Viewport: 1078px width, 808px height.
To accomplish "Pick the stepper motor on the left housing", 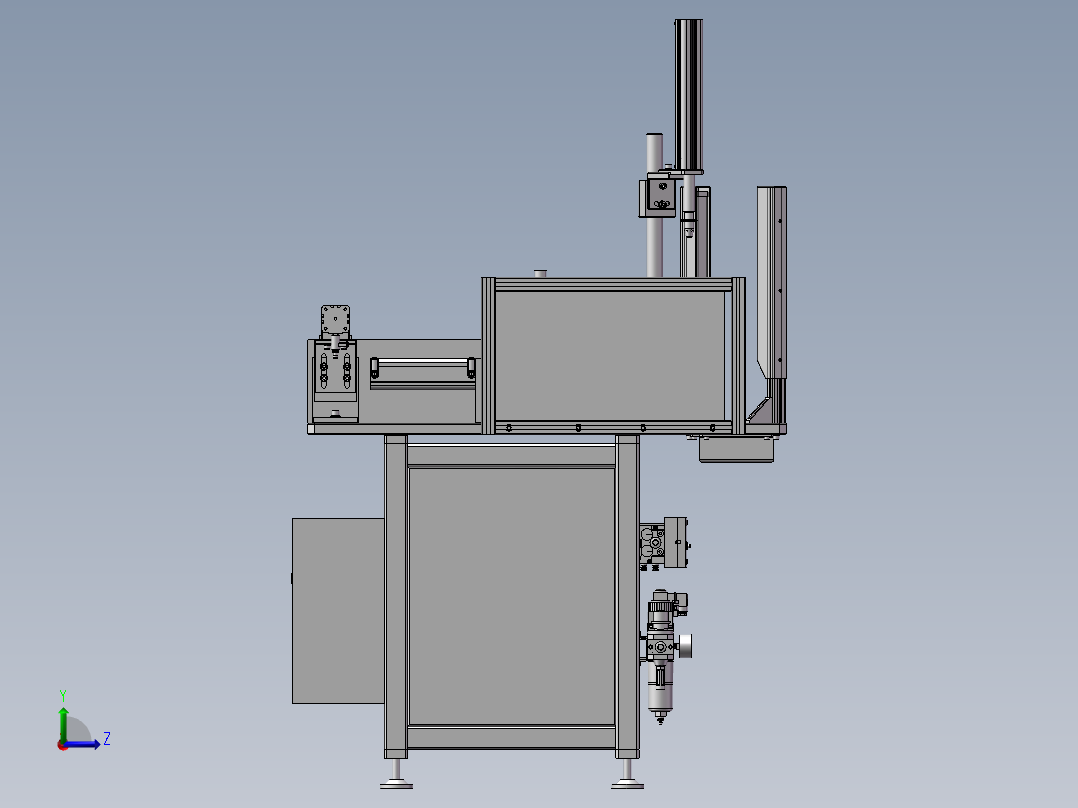I will [x=335, y=320].
